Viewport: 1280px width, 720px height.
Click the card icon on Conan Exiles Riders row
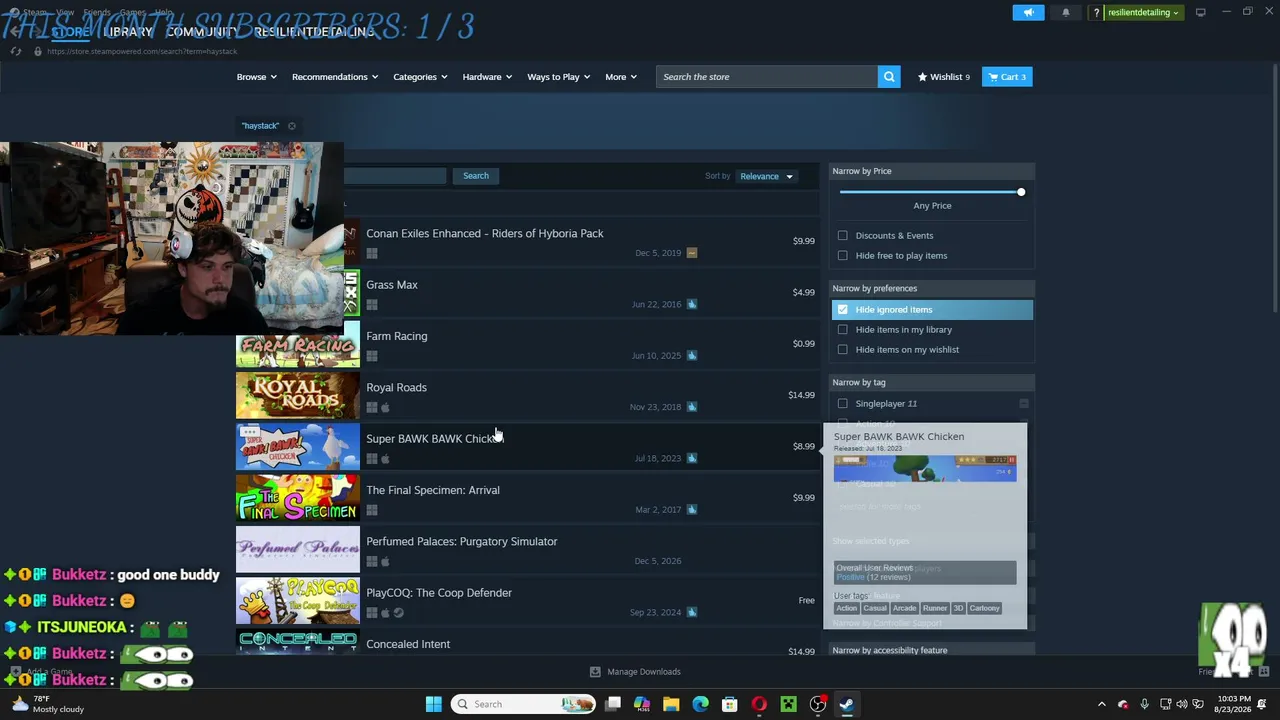[692, 253]
